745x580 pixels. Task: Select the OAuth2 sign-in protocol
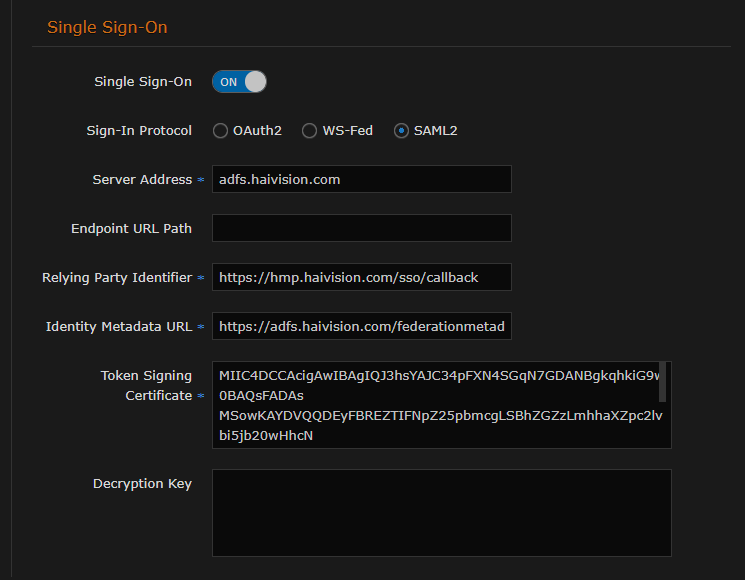click(x=220, y=131)
